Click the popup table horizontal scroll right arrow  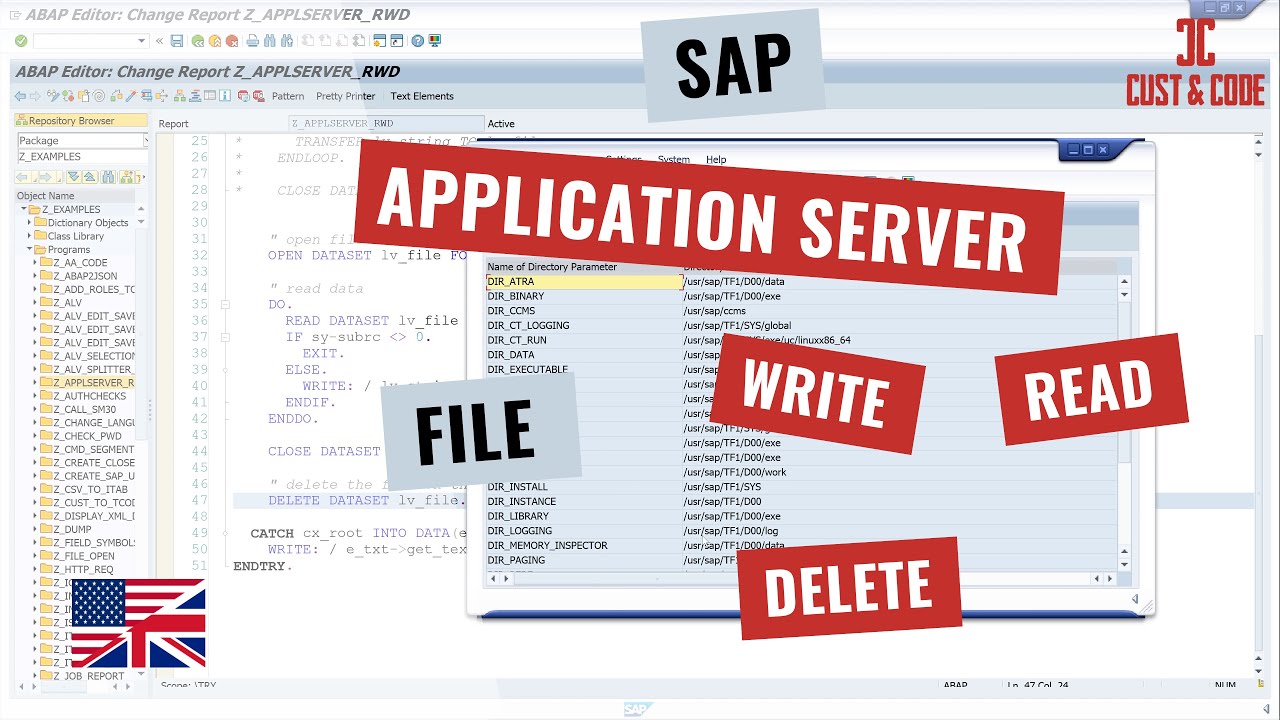pos(1110,578)
